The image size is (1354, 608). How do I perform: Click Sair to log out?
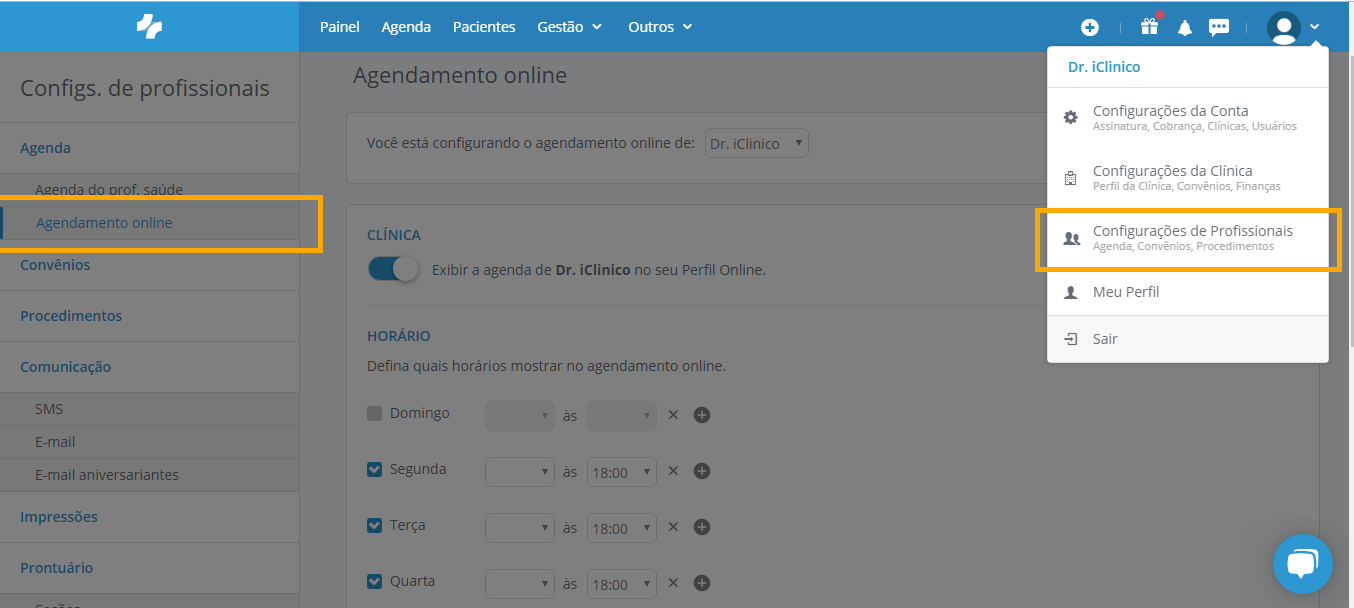(1188, 339)
